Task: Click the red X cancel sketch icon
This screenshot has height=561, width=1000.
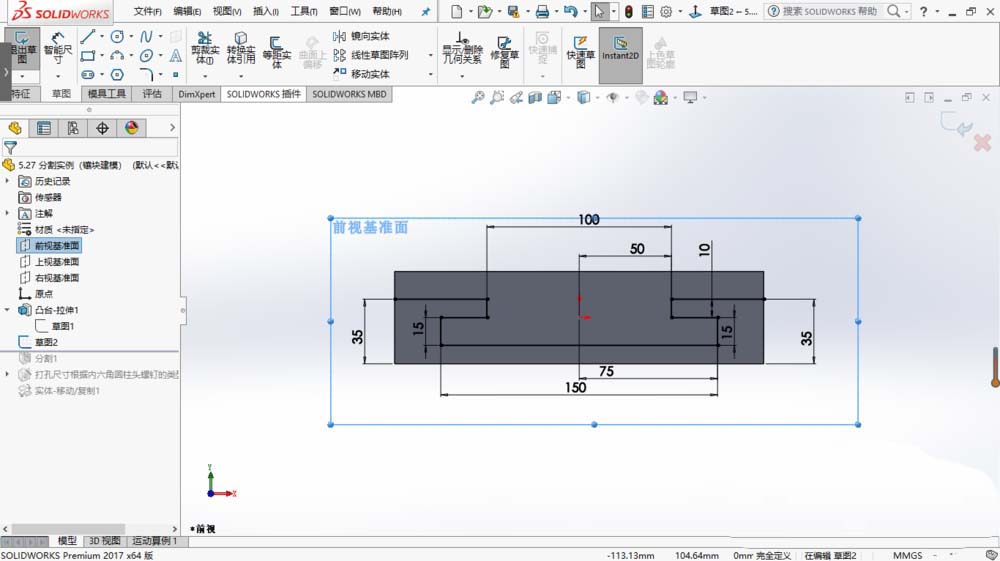Action: (x=982, y=143)
